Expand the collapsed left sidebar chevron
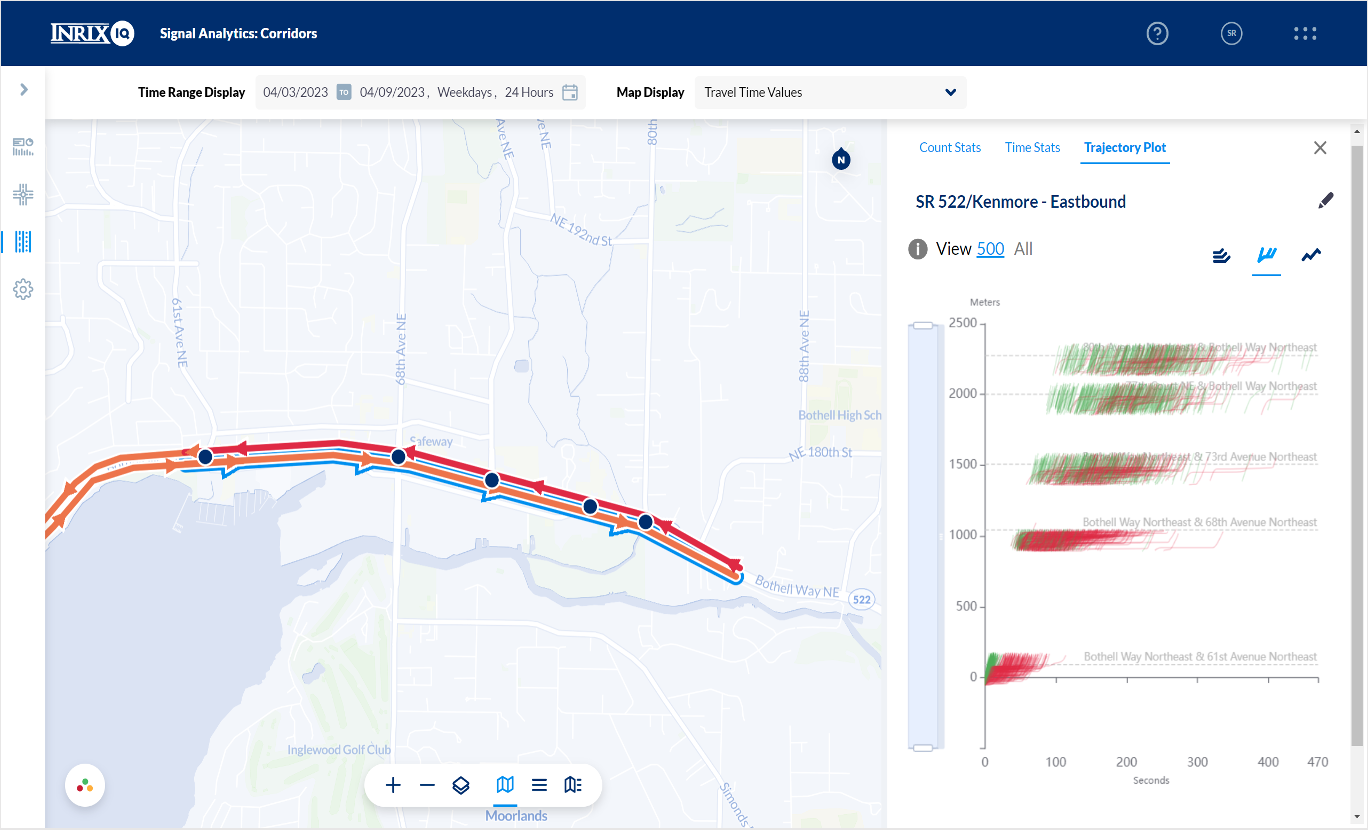Screen dimensions: 1368x832 (x=24, y=90)
